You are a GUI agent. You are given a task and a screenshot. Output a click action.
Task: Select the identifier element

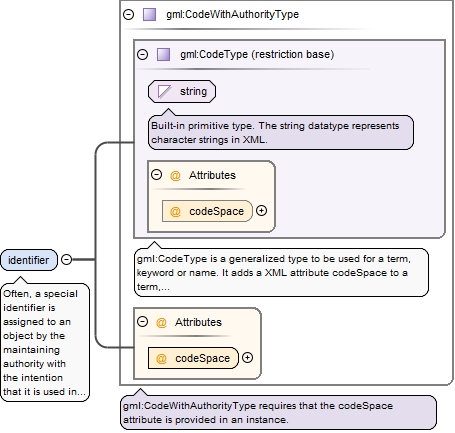tap(29, 260)
